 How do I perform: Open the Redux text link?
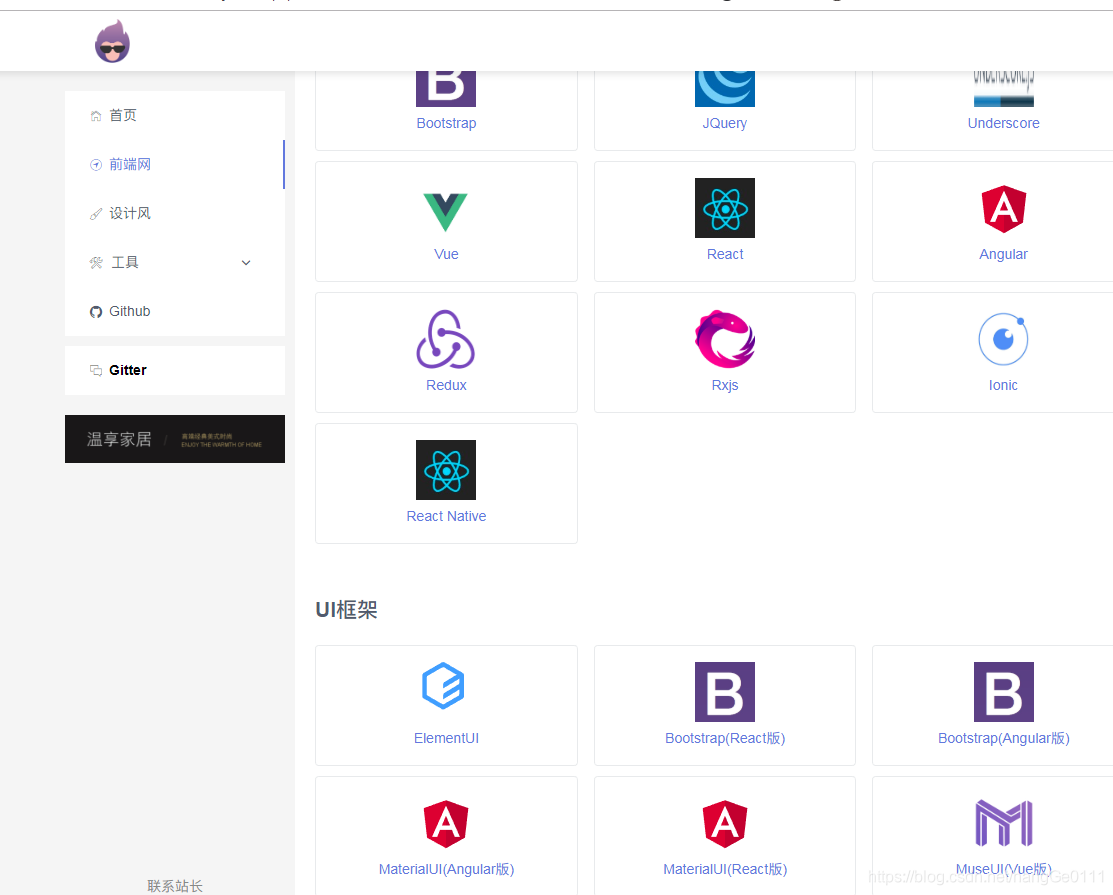(446, 385)
